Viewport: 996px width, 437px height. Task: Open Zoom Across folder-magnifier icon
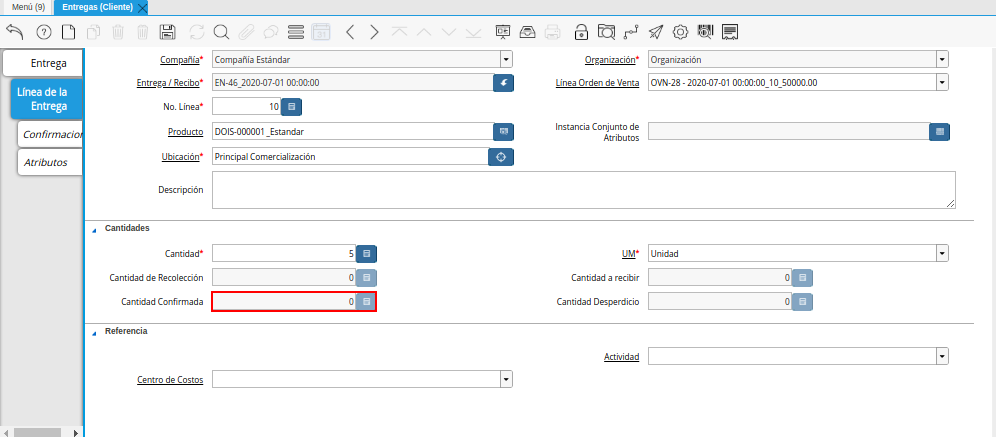coord(607,32)
